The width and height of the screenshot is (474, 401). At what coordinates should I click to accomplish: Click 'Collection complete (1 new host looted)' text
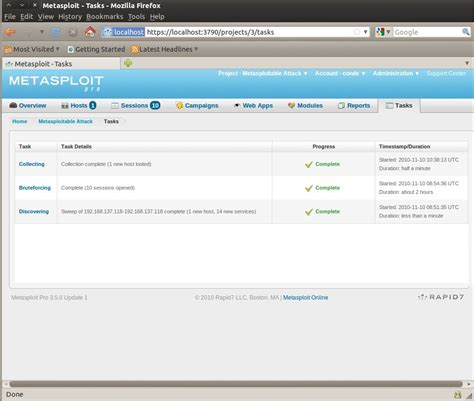coord(106,164)
